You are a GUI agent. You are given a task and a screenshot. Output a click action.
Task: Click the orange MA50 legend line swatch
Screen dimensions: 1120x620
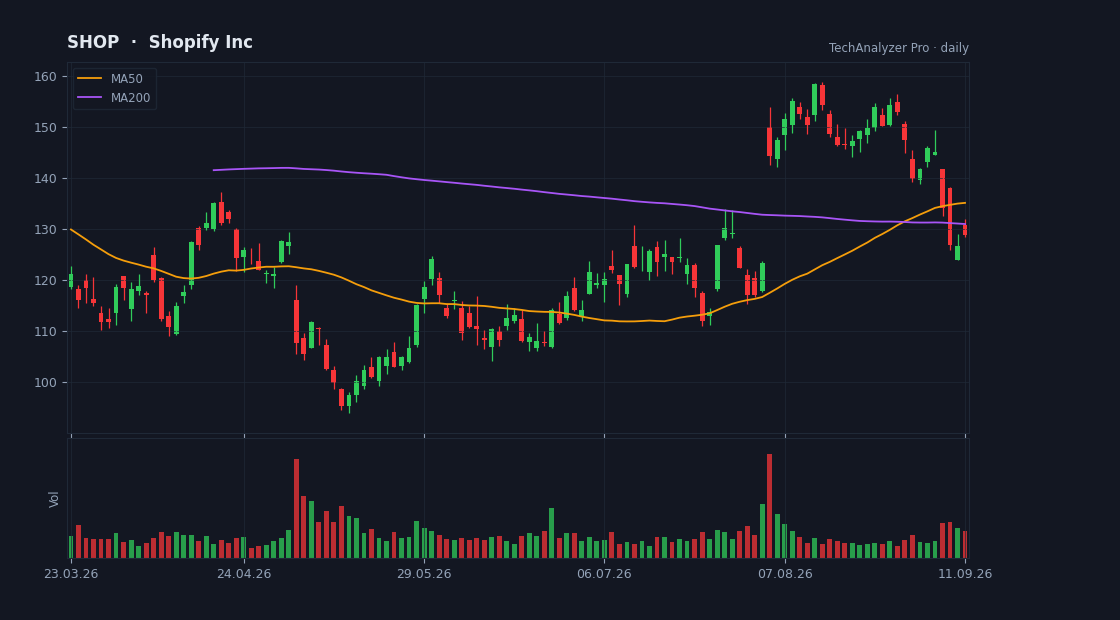89,79
